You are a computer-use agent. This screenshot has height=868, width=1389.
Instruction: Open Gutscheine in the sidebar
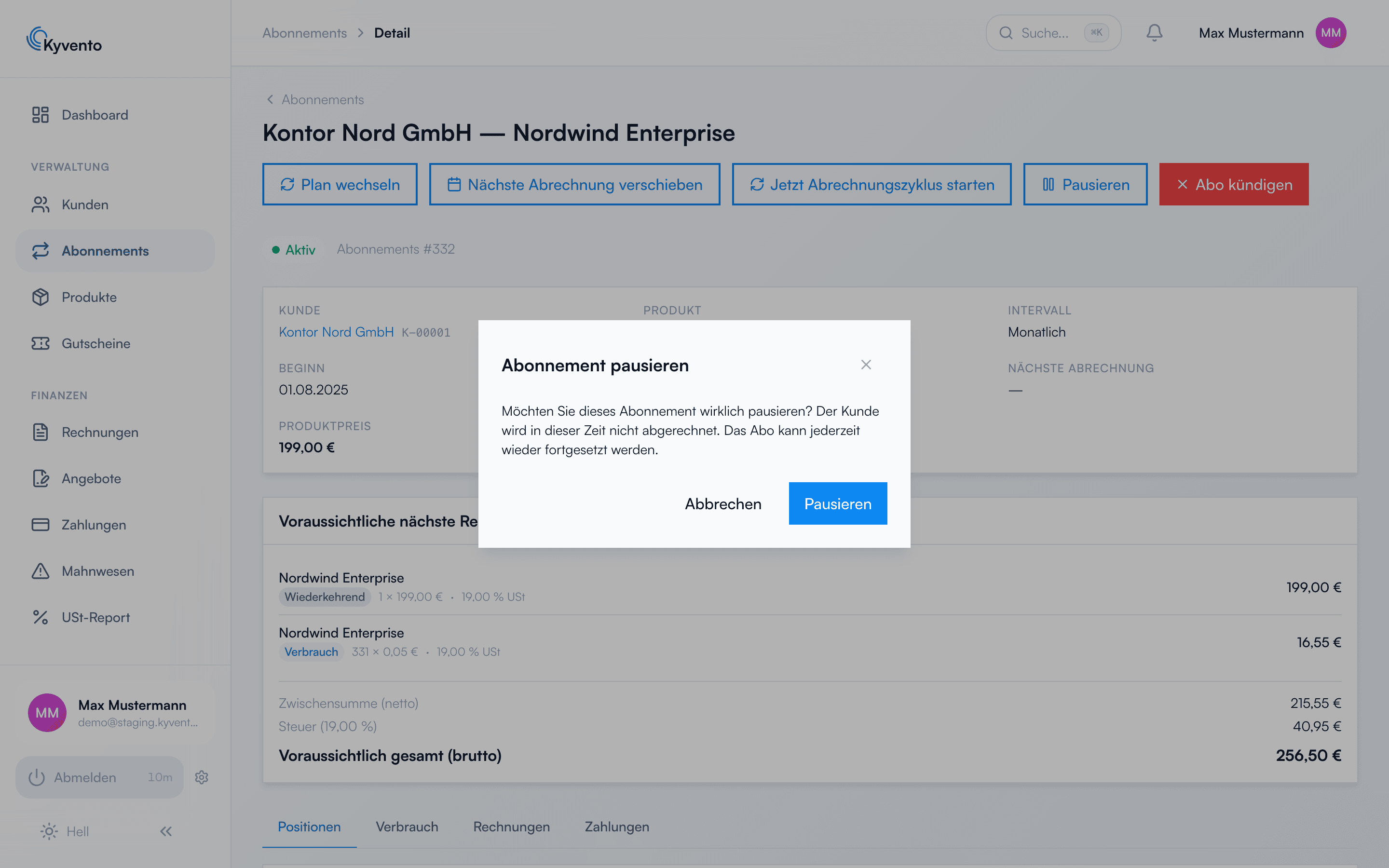[115, 343]
